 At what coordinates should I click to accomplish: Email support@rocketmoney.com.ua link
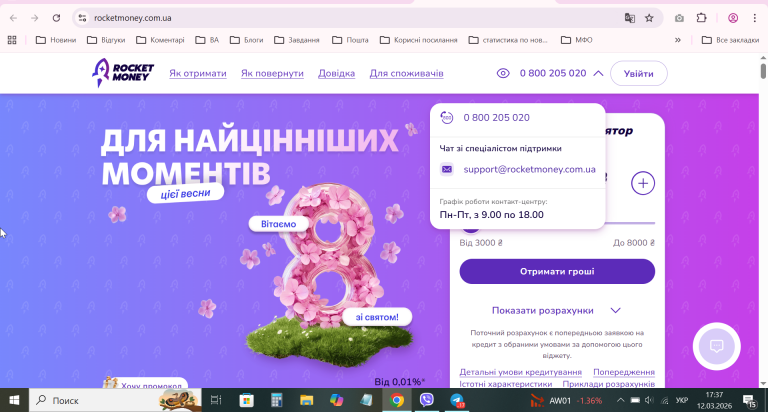[529, 170]
